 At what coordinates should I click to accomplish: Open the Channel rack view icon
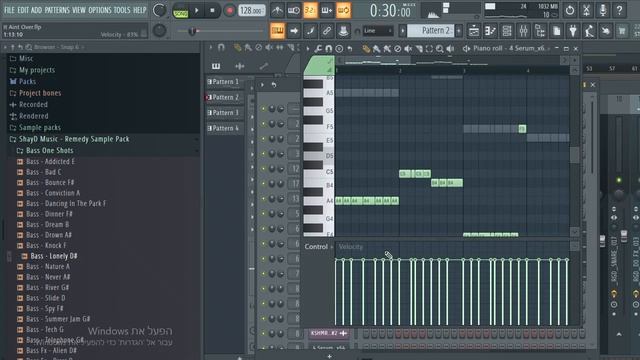coord(507,31)
